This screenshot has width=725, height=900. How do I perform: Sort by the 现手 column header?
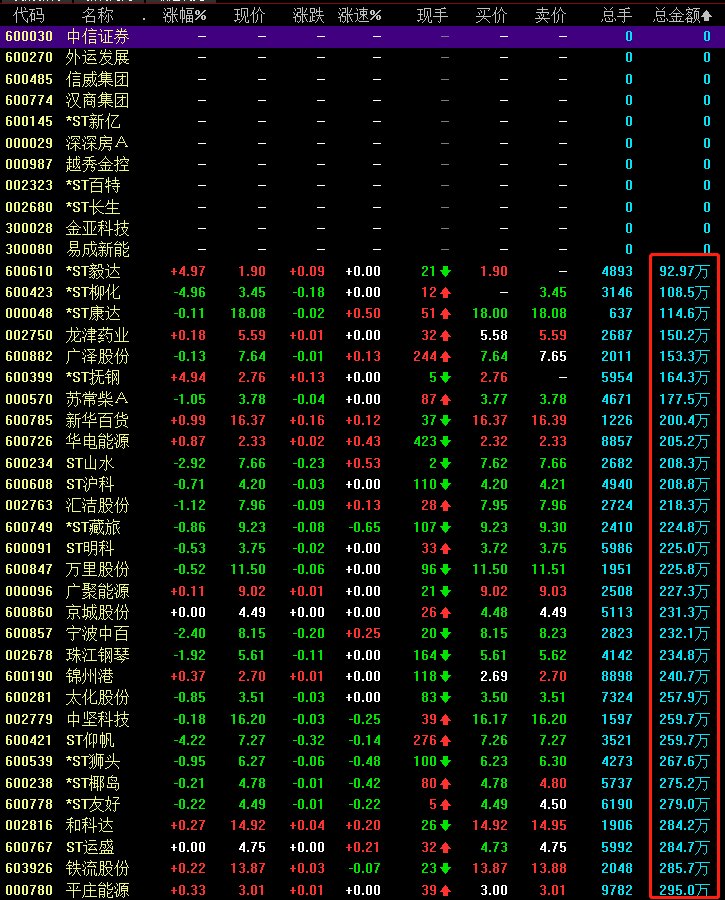tap(432, 15)
